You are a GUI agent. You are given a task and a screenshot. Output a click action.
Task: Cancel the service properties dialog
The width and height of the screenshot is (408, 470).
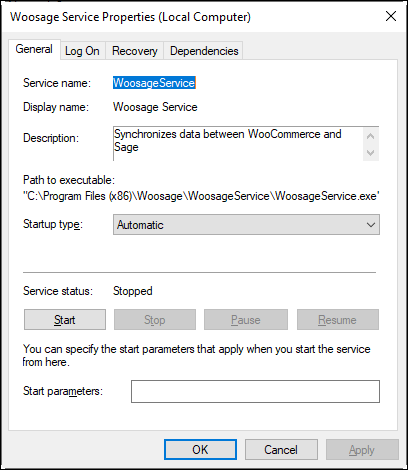click(281, 450)
